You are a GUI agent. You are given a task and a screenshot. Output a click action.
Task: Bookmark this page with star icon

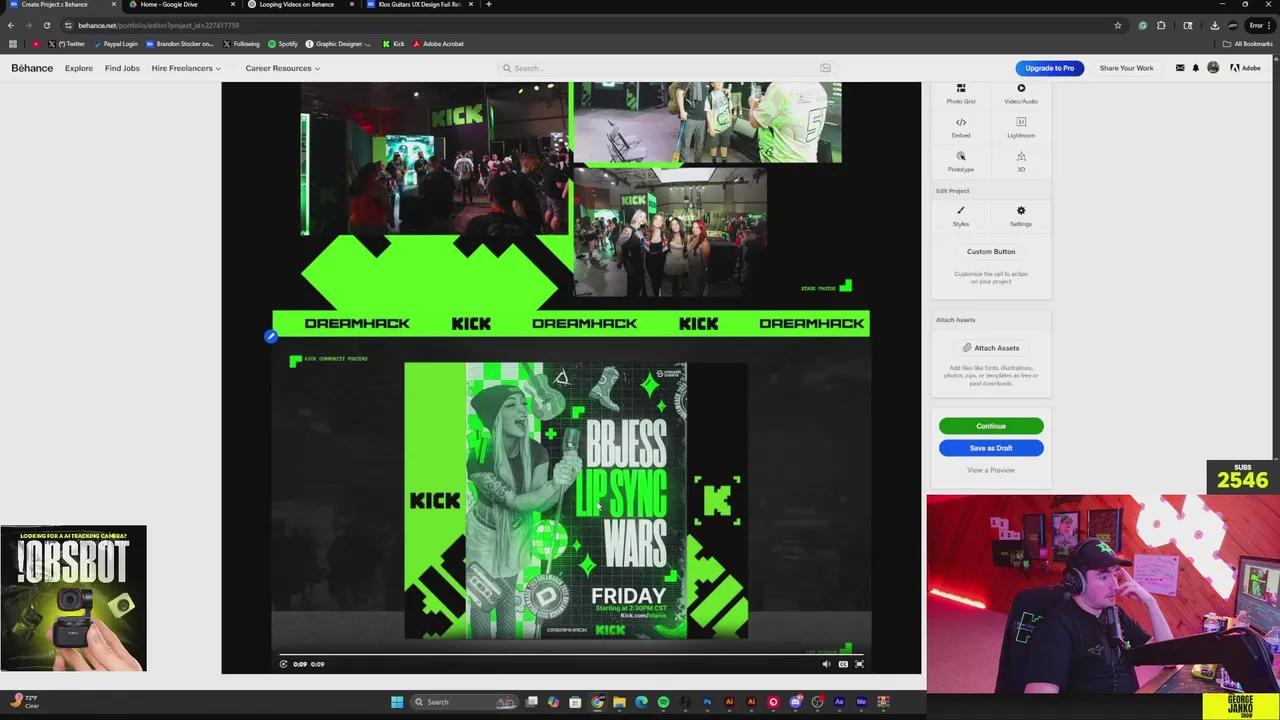(1118, 25)
